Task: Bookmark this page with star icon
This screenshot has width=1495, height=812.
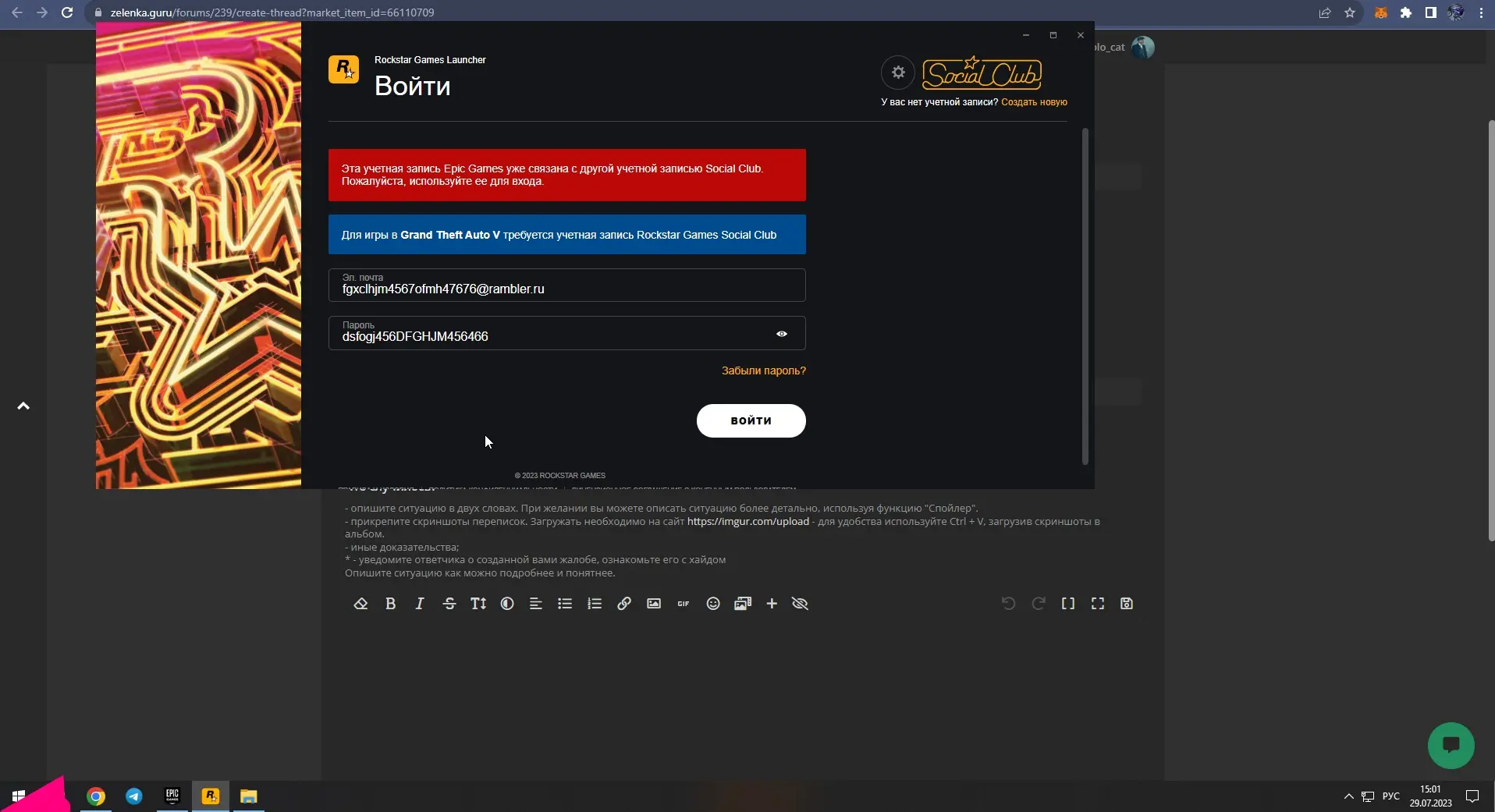Action: 1350,12
